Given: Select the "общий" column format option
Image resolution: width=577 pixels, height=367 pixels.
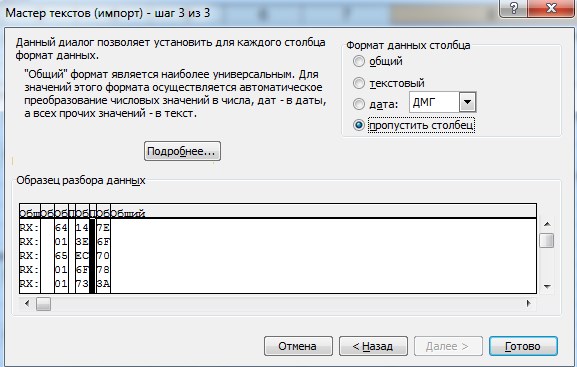Looking at the screenshot, I should pos(359,61).
